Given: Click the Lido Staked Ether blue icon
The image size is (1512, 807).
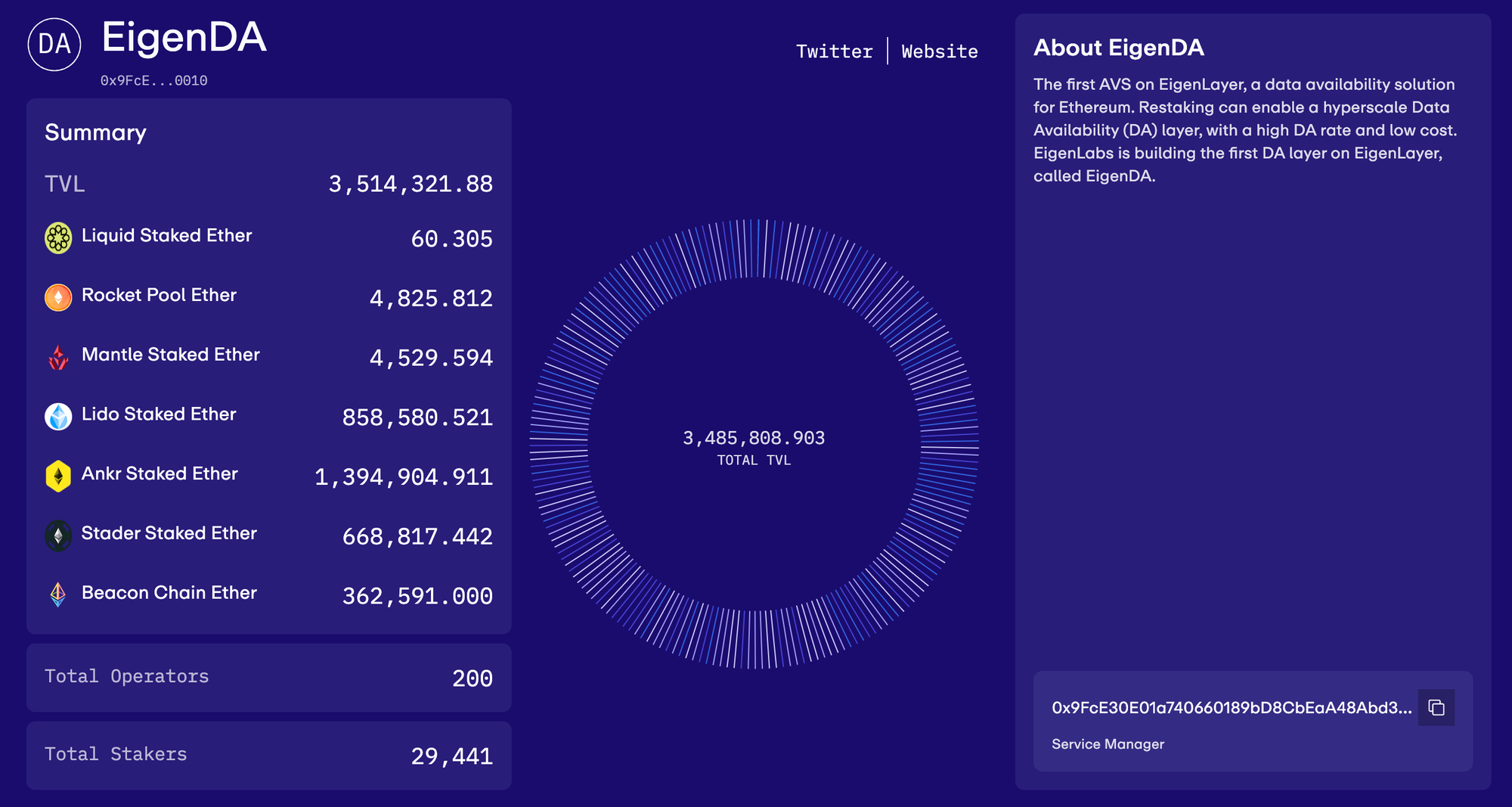Looking at the screenshot, I should coord(58,416).
